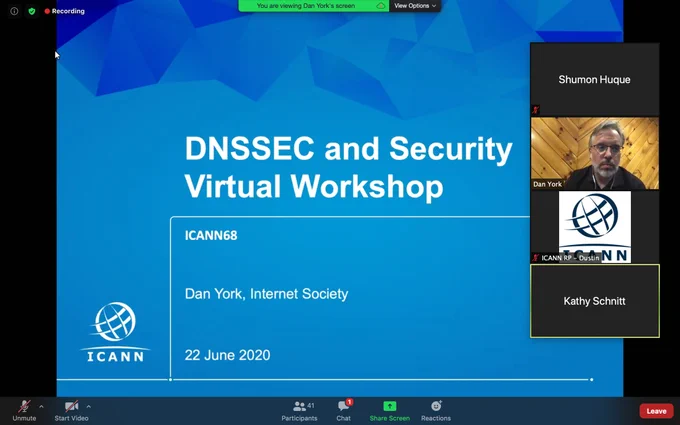Click the cloud icon in green banner
The width and height of the screenshot is (680, 425).
[x=380, y=6]
